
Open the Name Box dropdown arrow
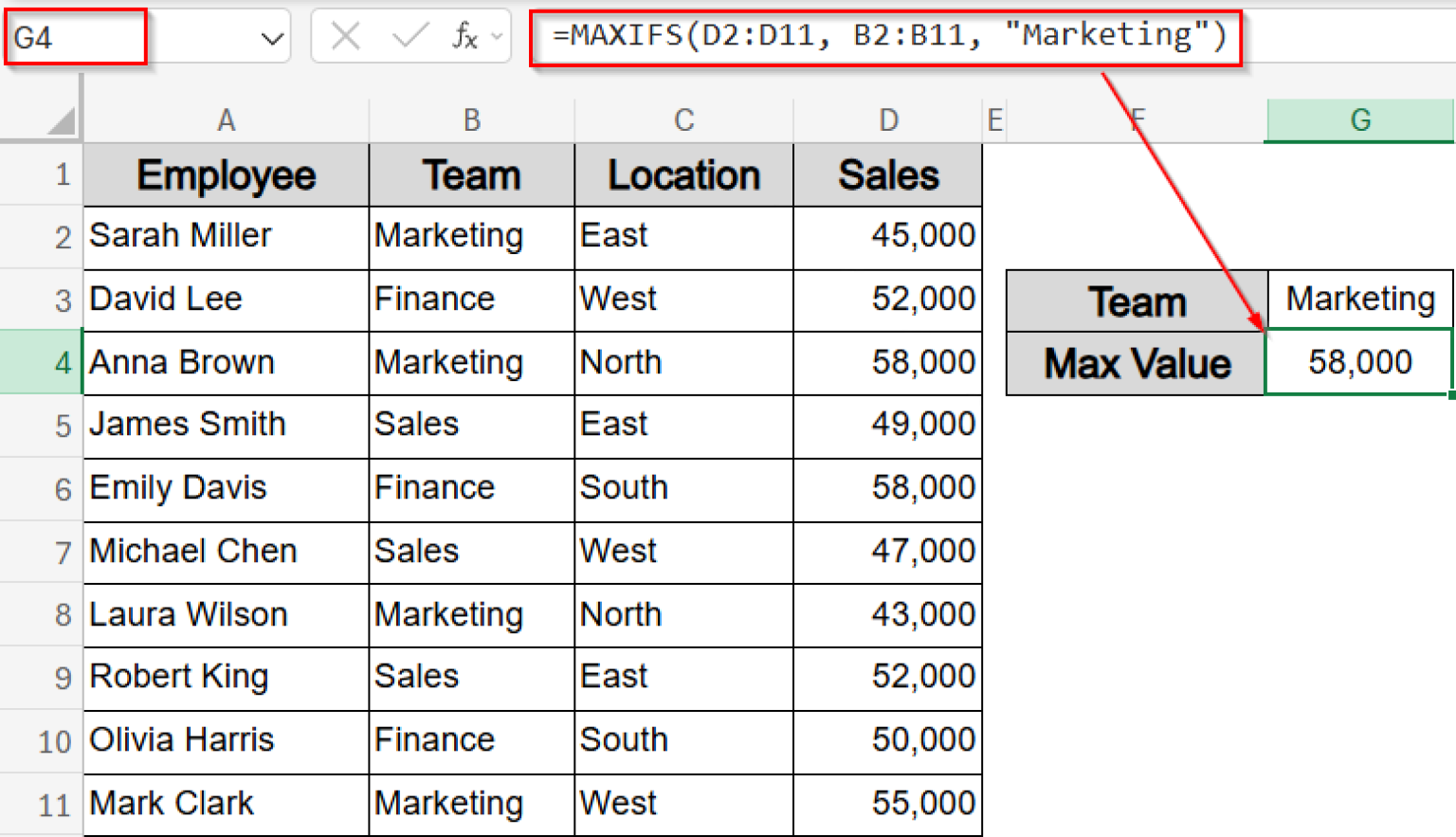[270, 35]
